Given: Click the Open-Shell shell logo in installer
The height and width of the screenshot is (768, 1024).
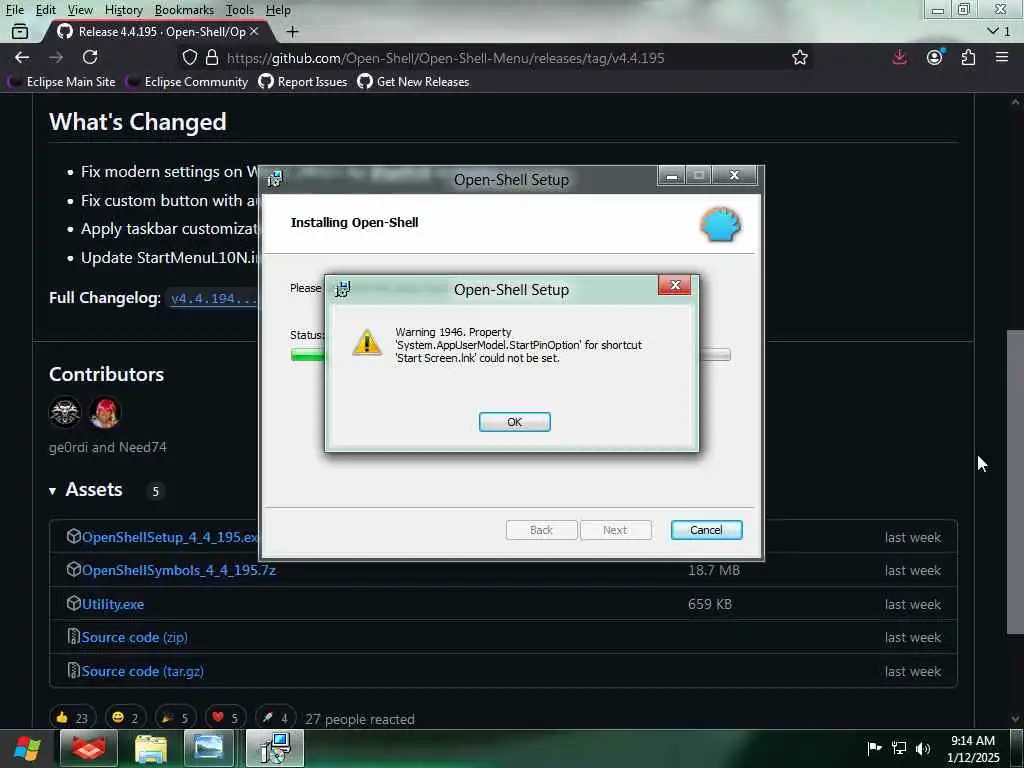Looking at the screenshot, I should point(720,224).
